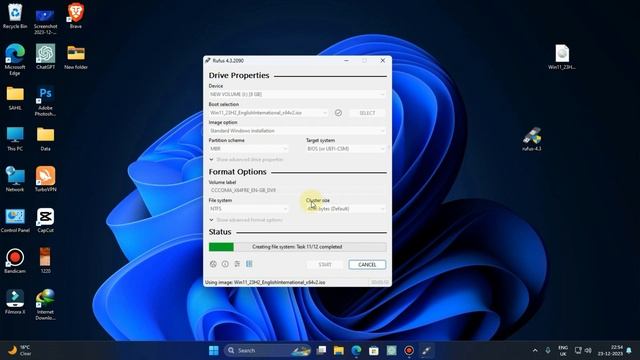
Task: Click the green status progress bar
Action: 297,247
